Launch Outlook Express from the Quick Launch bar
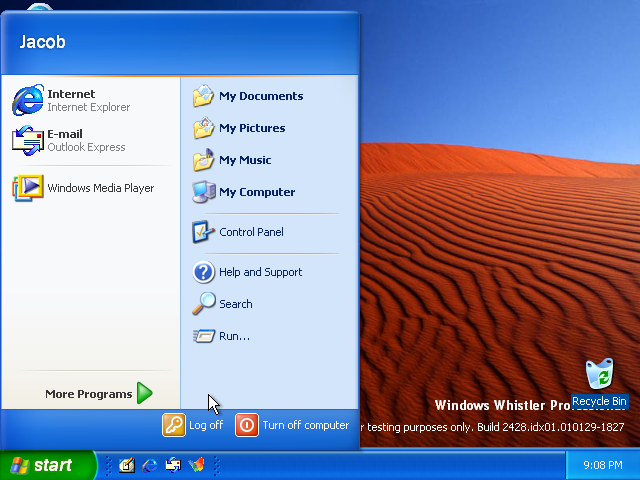Image resolution: width=640 pixels, height=480 pixels. tap(173, 465)
